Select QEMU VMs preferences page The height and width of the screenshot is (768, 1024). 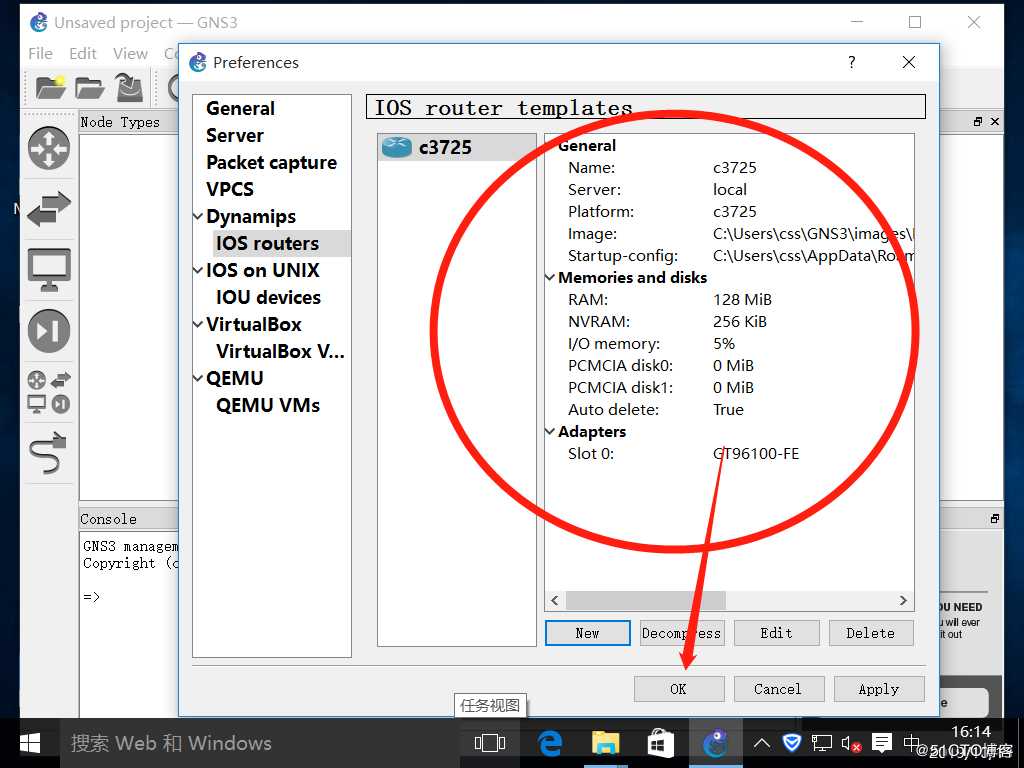tap(268, 406)
